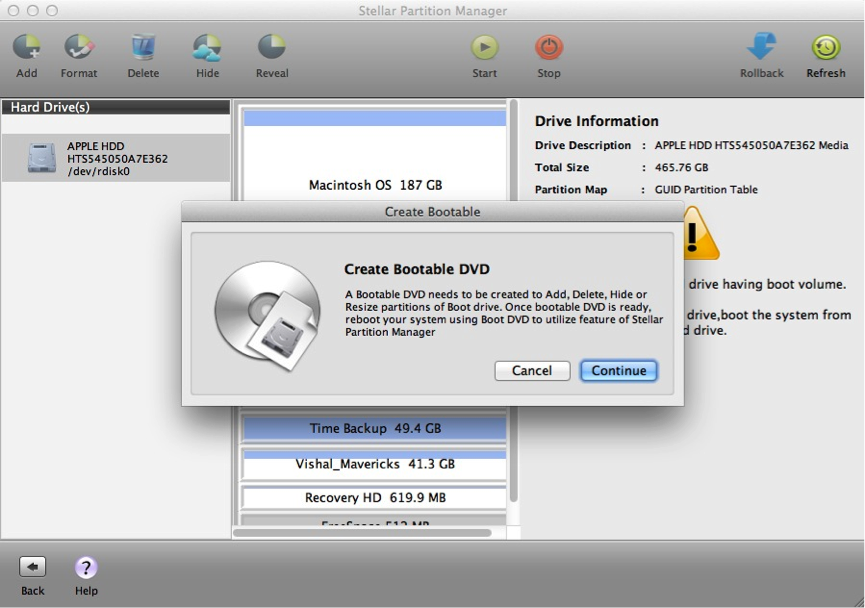865x608 pixels.
Task: Click the Hard Drive(s) panel header
Action: pos(116,107)
